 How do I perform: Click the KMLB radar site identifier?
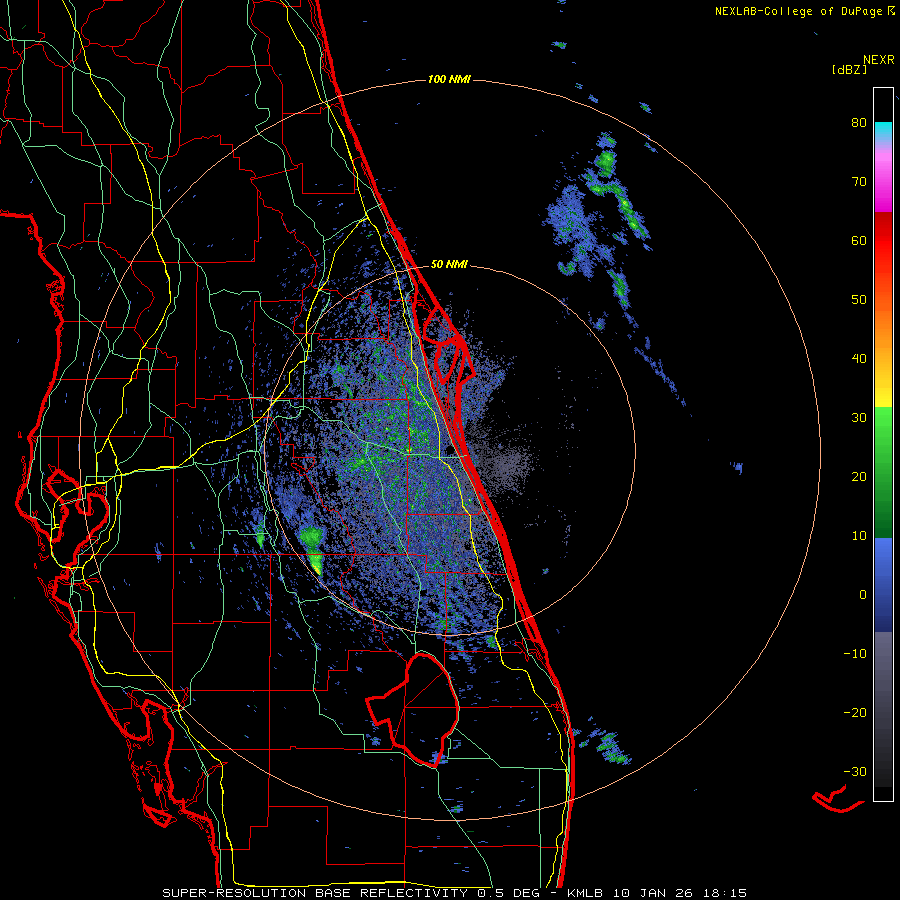(x=587, y=893)
